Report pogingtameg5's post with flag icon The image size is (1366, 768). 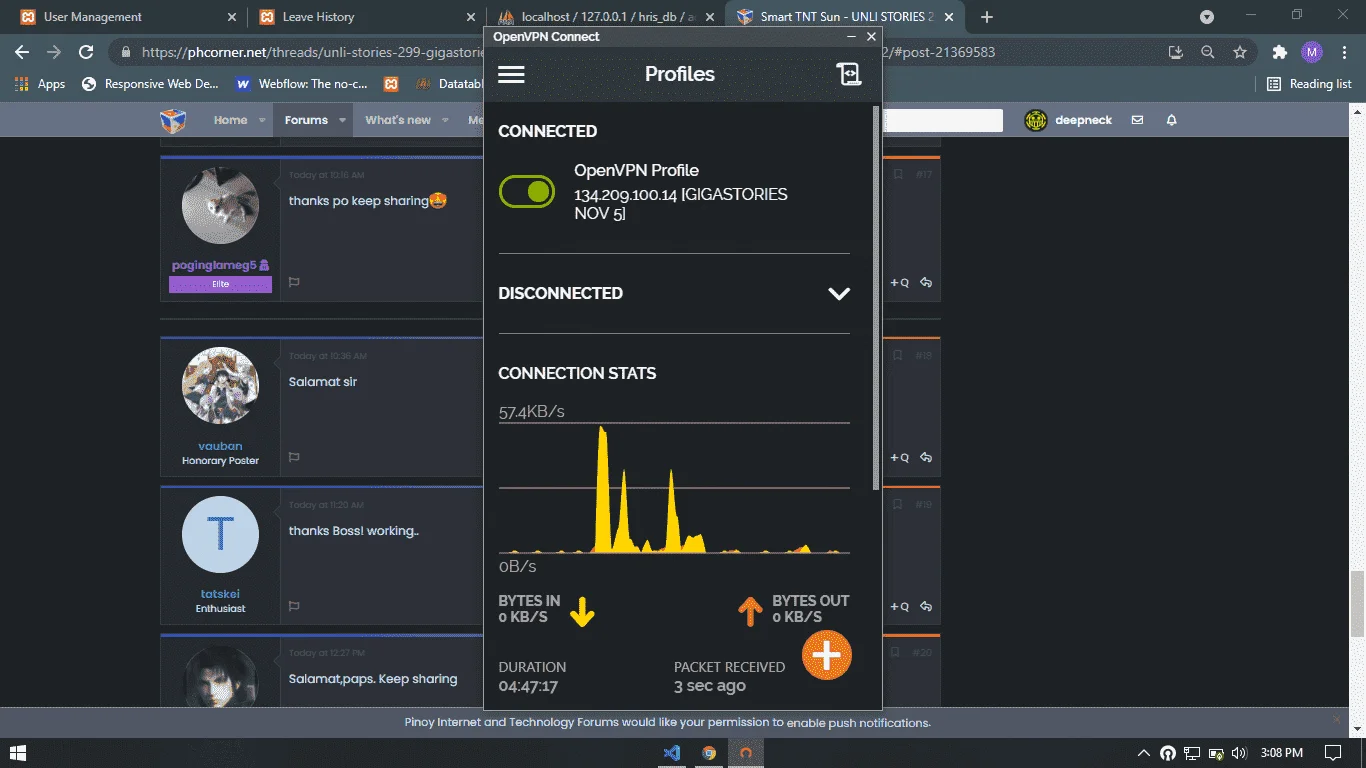(294, 282)
